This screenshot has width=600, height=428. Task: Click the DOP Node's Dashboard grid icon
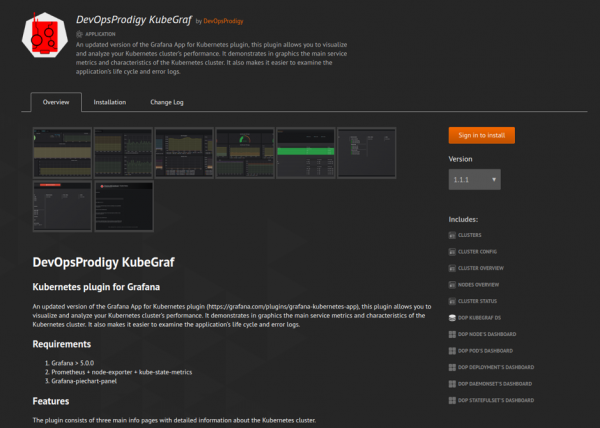coord(452,333)
